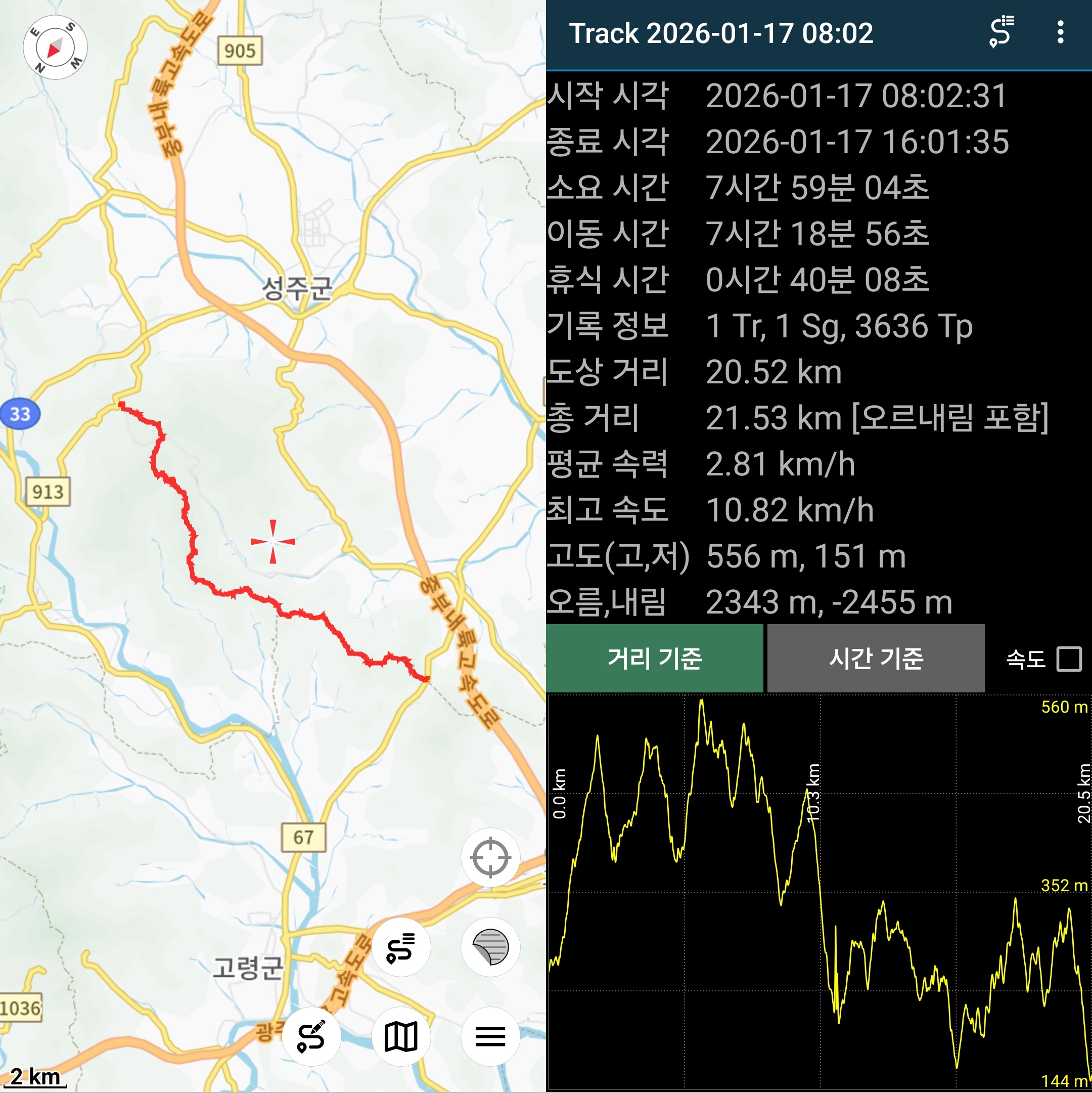The image size is (1092, 1093).
Task: Open the route track button on map
Action: tap(401, 947)
